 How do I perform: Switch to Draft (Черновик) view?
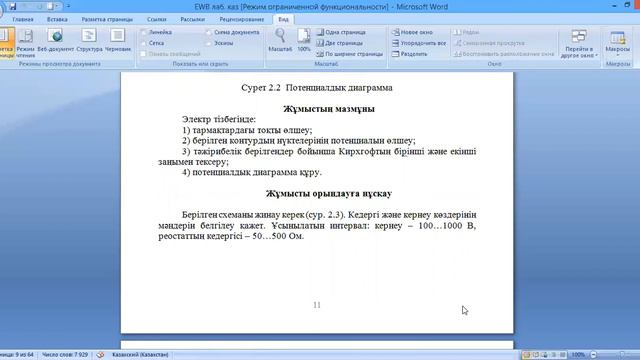118,41
